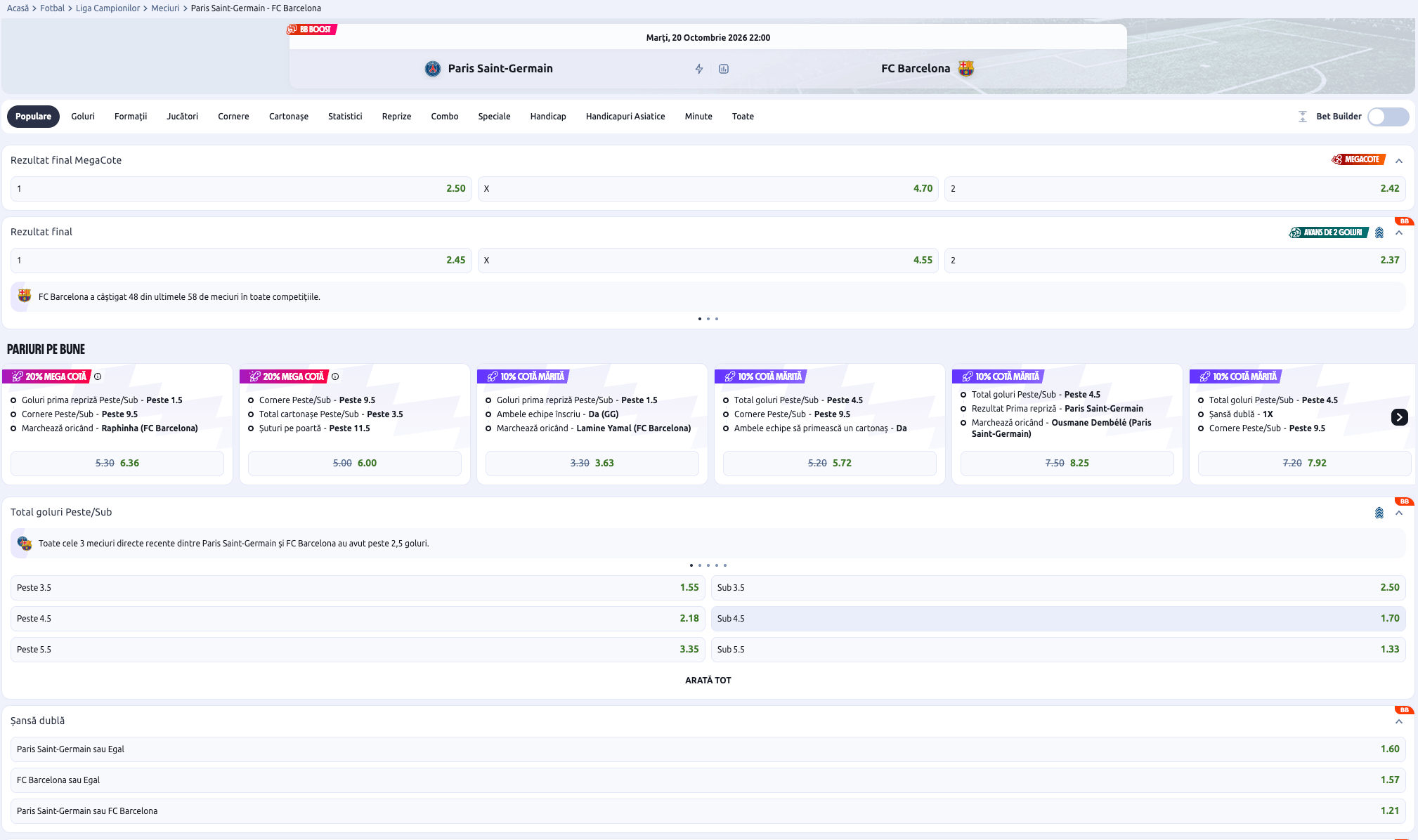Click the info icon beside the second 20% Mega Cotă

coord(335,376)
